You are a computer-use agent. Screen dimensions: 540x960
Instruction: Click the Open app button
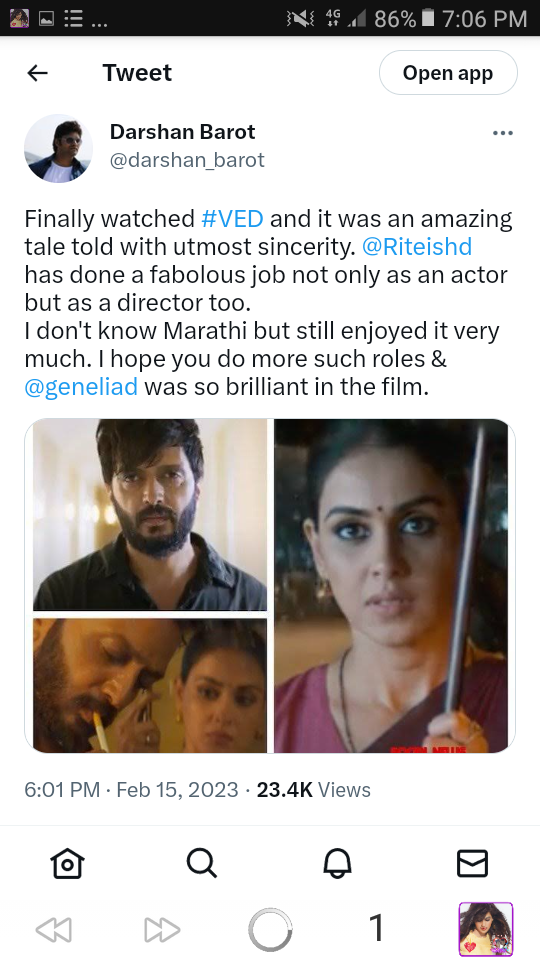448,73
